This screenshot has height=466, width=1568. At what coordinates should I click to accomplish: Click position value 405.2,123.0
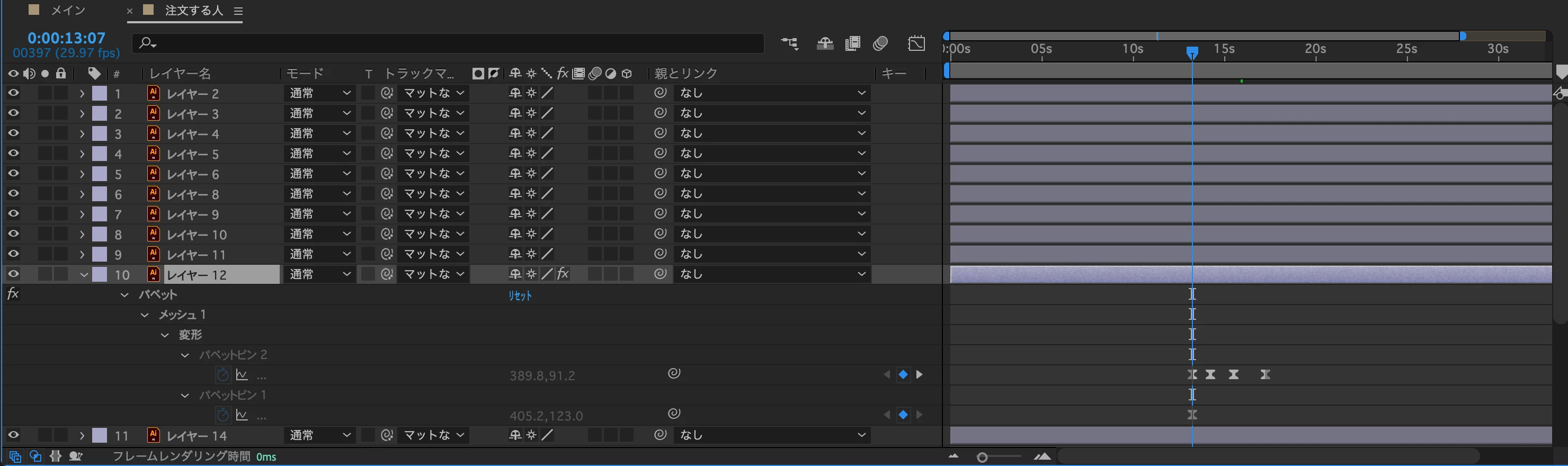click(x=547, y=416)
